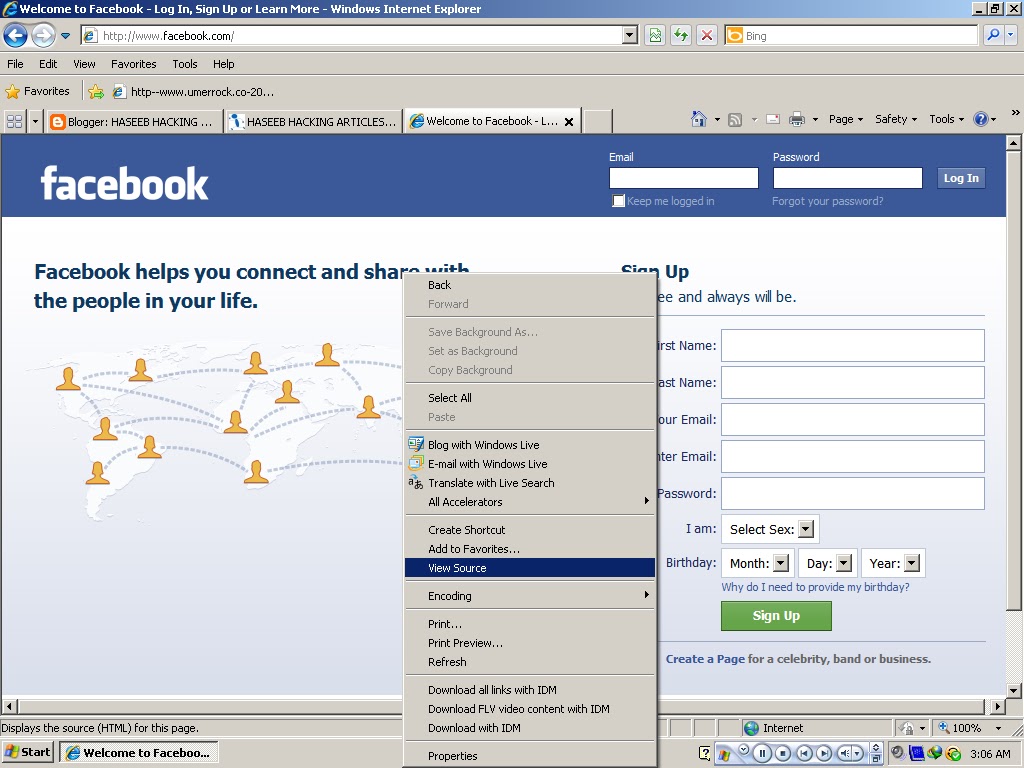Viewport: 1024px width, 768px height.
Task: Choose Properties in the context menu
Action: (x=530, y=756)
